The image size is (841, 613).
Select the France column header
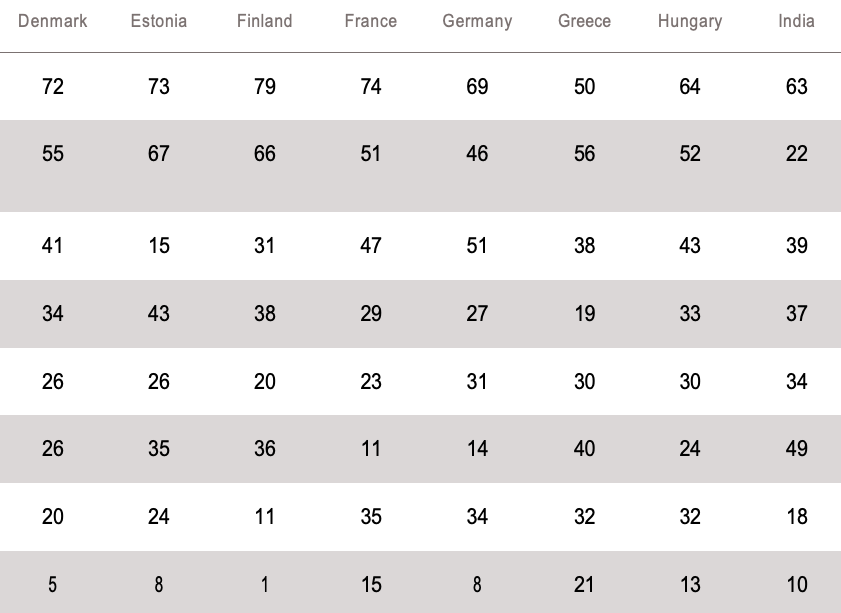(371, 21)
